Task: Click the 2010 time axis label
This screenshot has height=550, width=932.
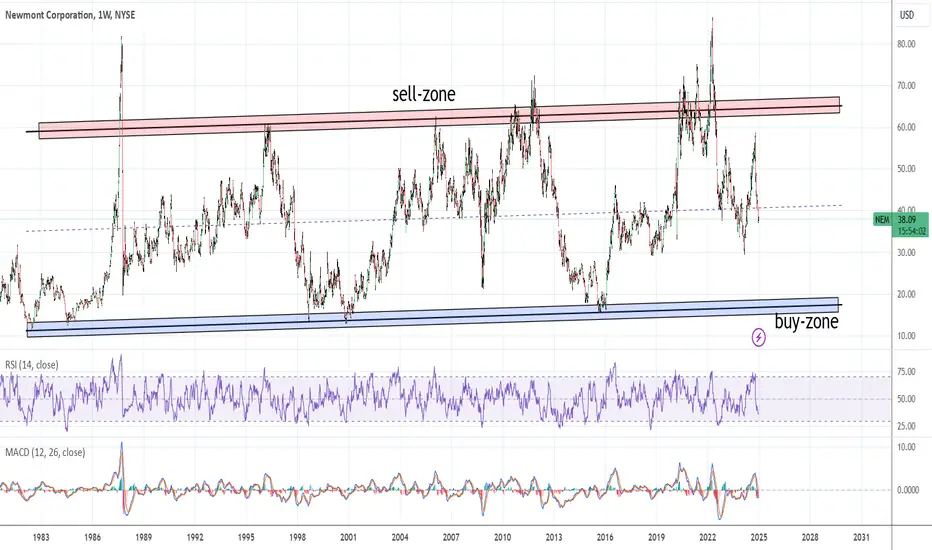Action: [502, 538]
